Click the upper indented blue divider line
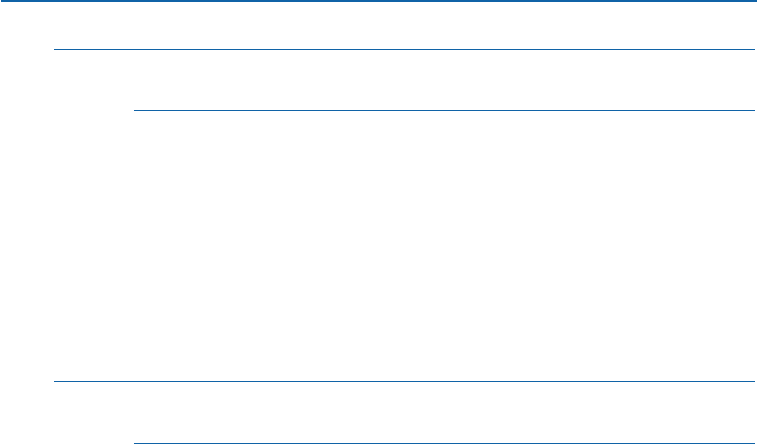The image size is (757, 444). click(x=443, y=110)
